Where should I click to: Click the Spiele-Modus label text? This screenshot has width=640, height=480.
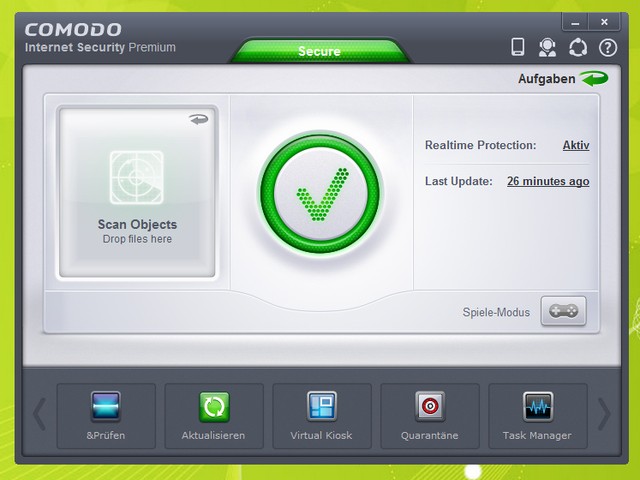tap(496, 312)
